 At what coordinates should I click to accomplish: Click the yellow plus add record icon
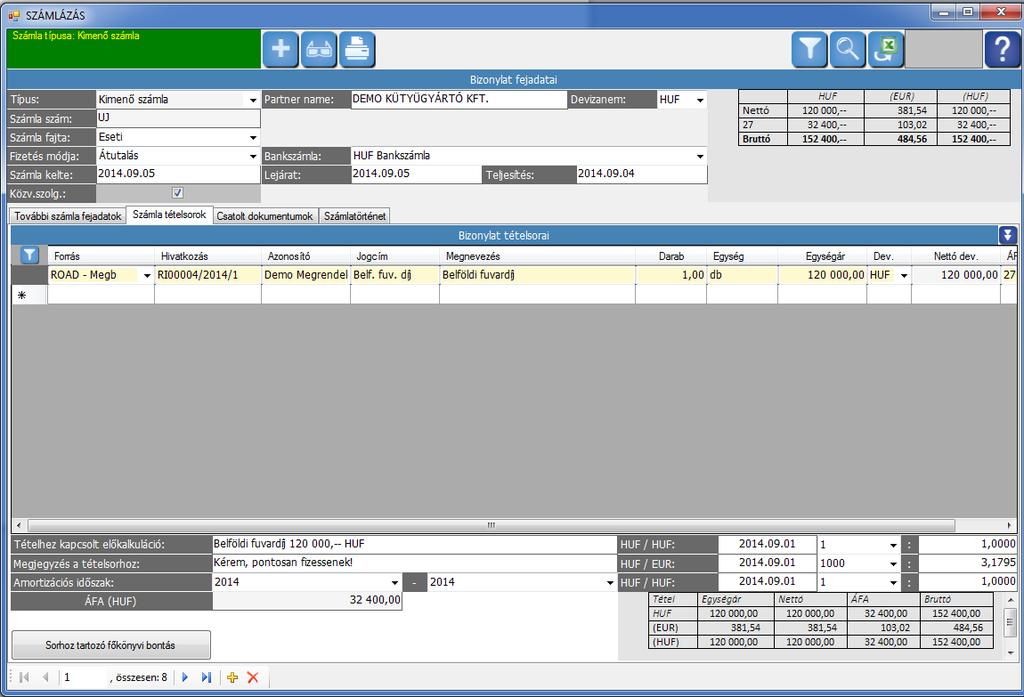point(232,677)
